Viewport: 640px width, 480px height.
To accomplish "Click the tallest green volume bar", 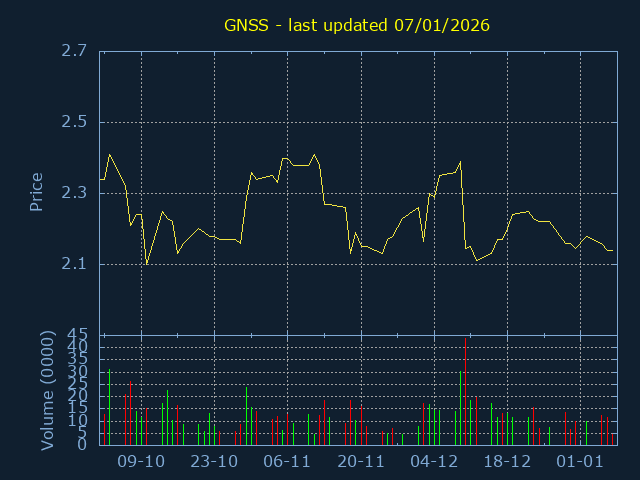I will tap(460, 408).
